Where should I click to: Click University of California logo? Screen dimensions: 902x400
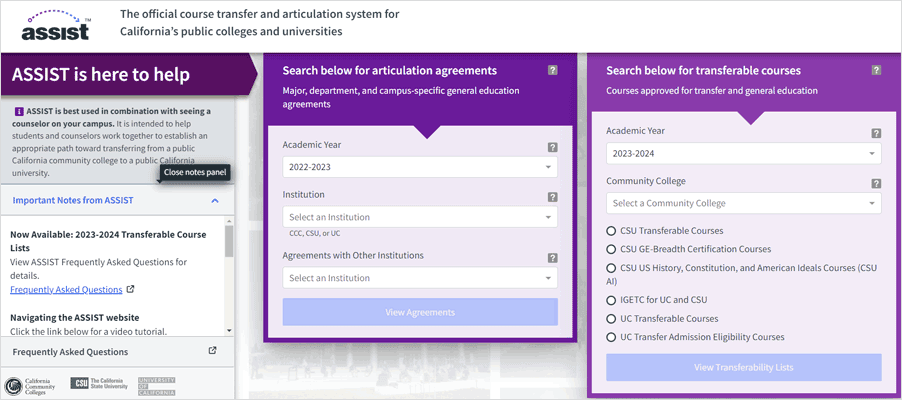pos(156,385)
